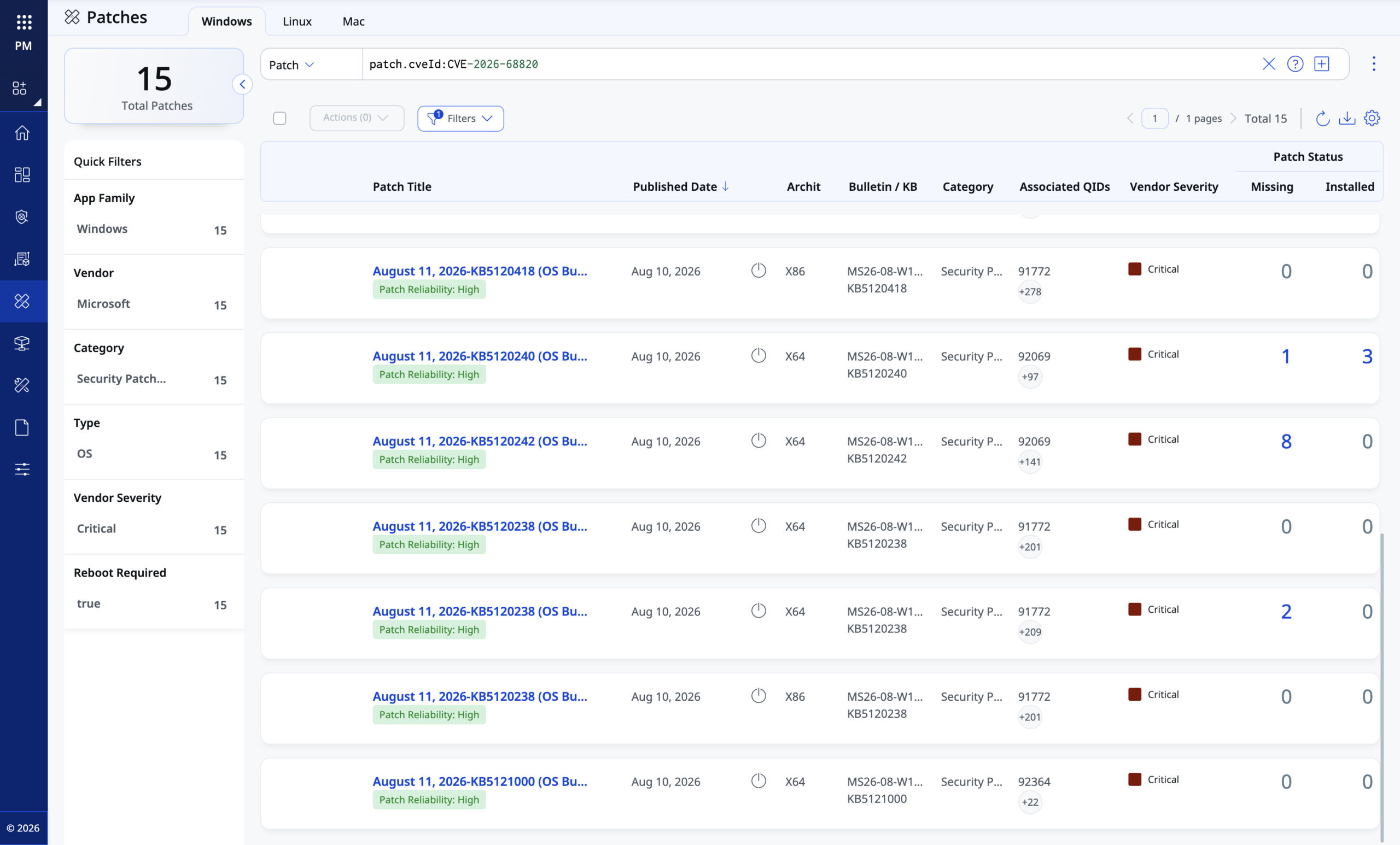Viewport: 1400px width, 845px height.
Task: Open the missing count 8 for KB5120242
Action: [1286, 441]
